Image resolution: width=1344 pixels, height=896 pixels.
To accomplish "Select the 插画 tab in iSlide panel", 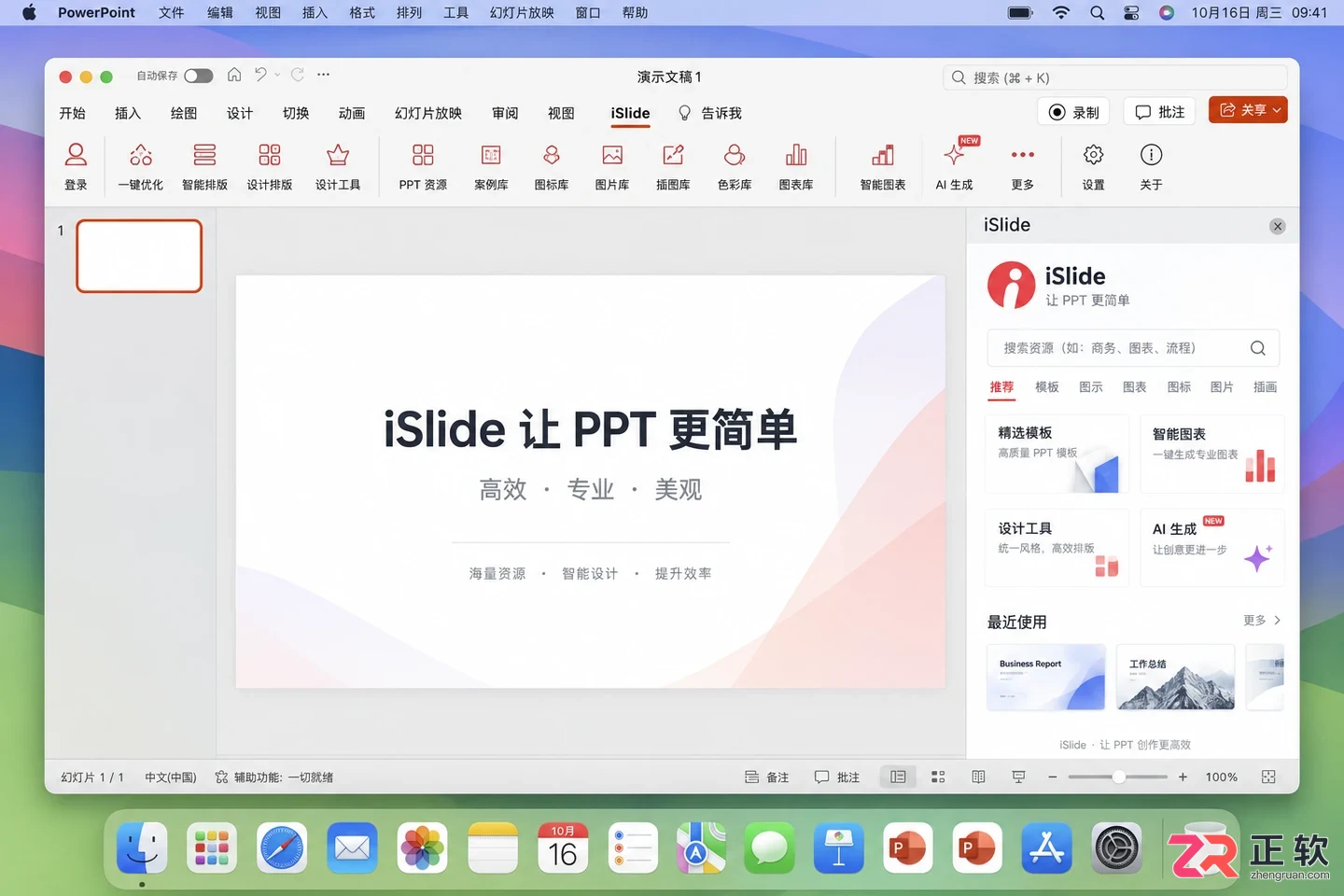I will click(1265, 387).
